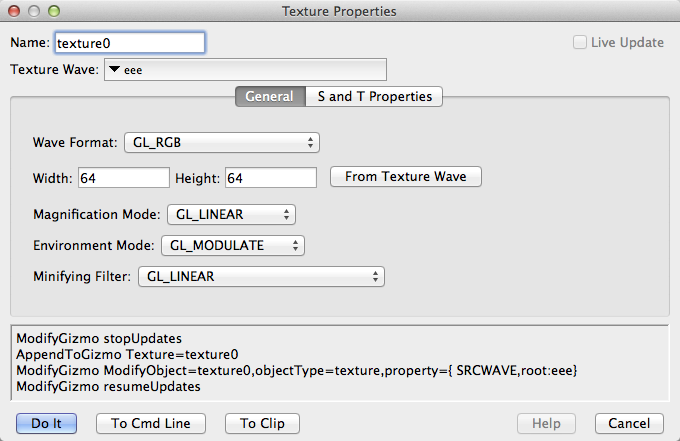Image resolution: width=680 pixels, height=441 pixels.
Task: Open the Wave Format dropdown
Action: [222, 143]
